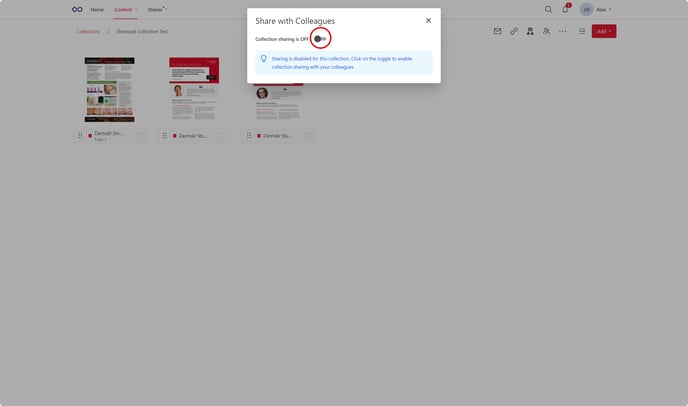The image size is (688, 406).
Task: Click the search magnifier icon
Action: [548, 10]
